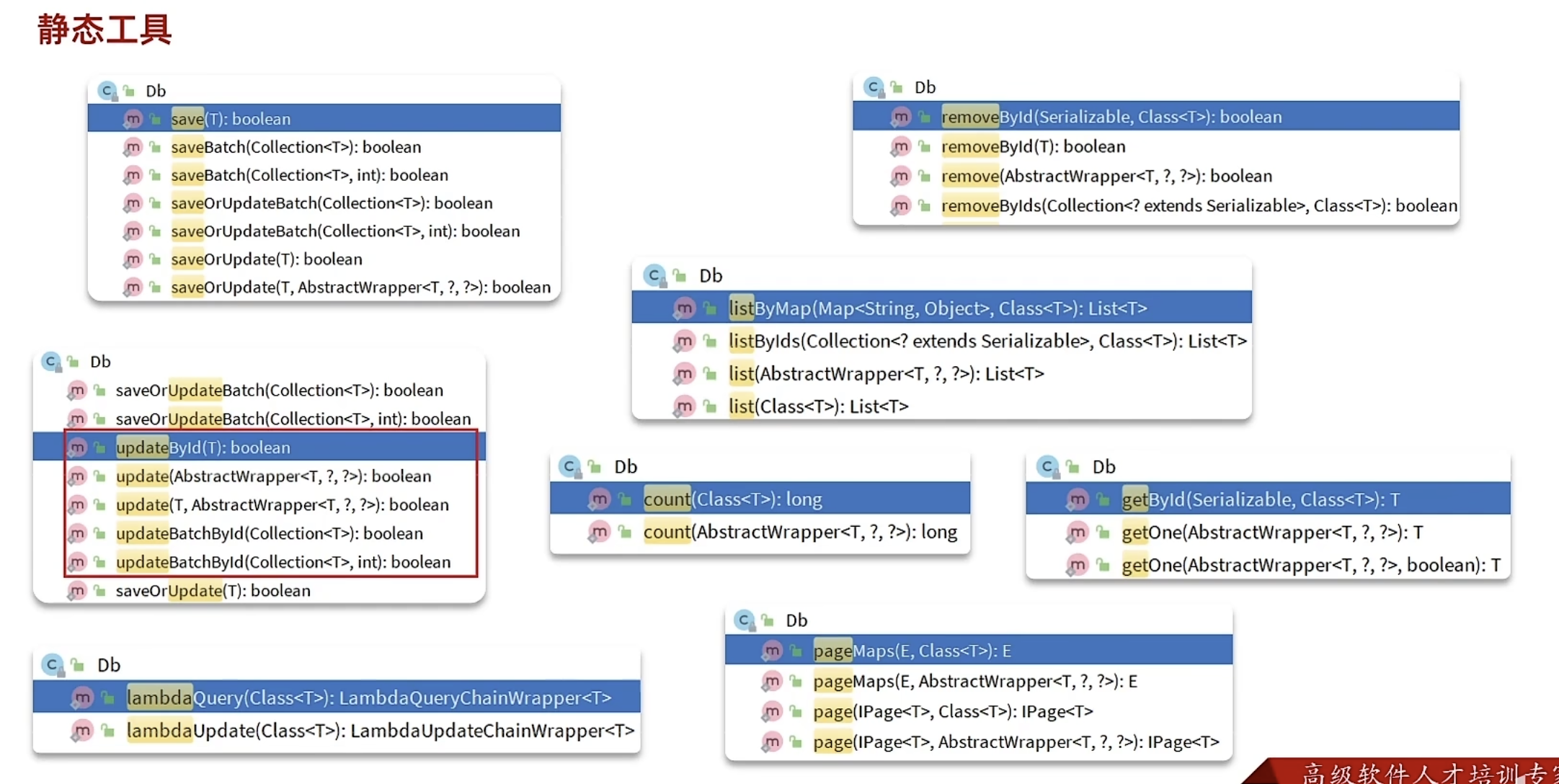Click the class icon beside the Db header above save(T)
The width and height of the screenshot is (1559, 784).
click(107, 91)
